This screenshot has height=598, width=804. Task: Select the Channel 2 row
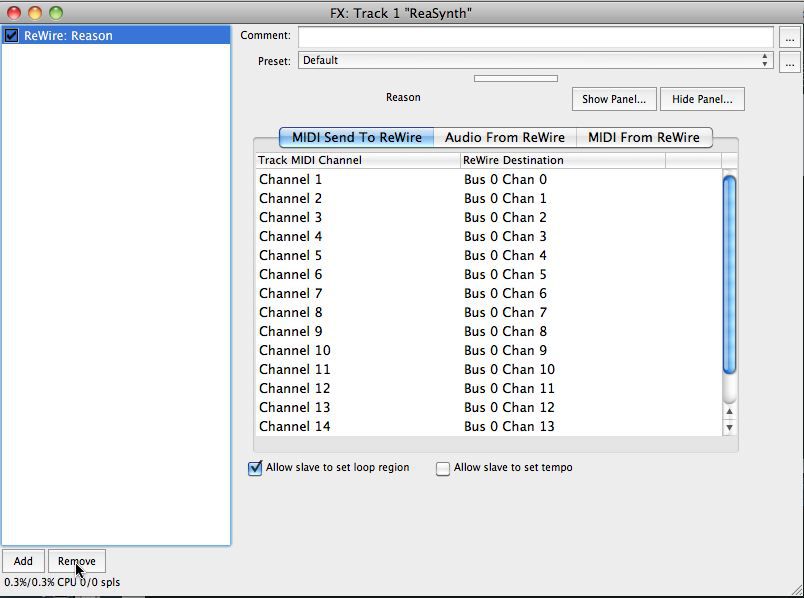[x=489, y=198]
